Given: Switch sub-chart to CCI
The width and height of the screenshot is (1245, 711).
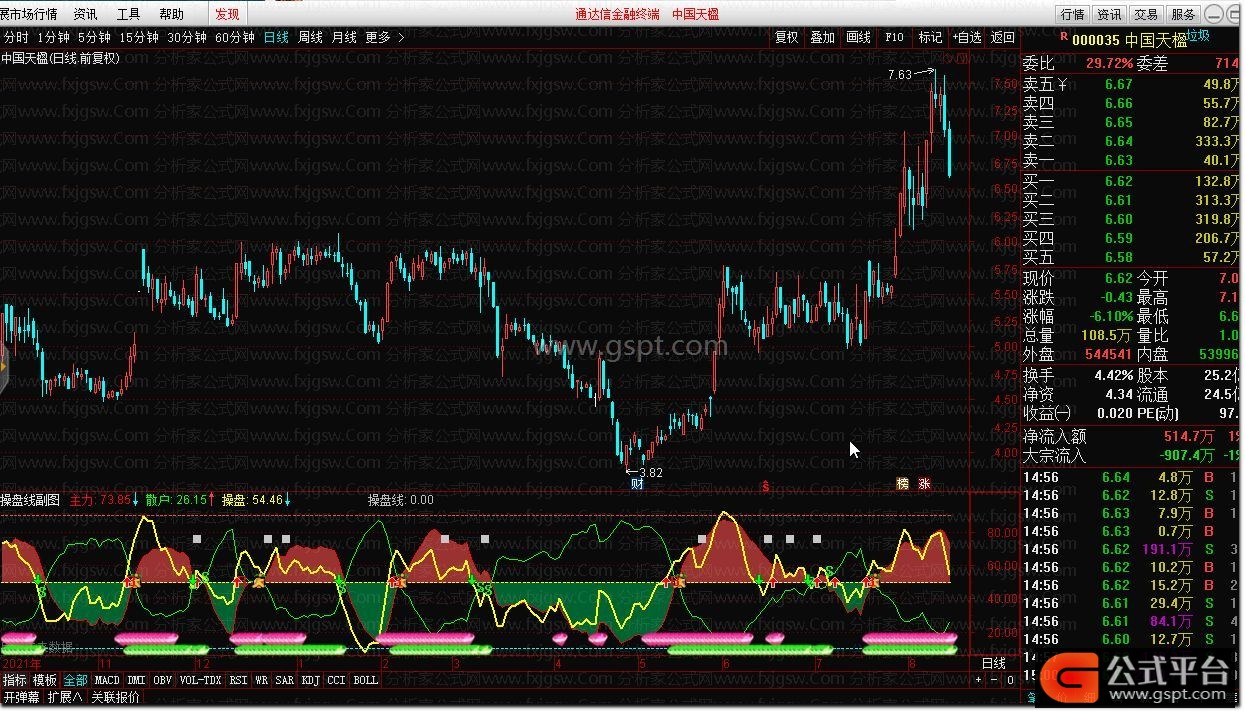Looking at the screenshot, I should click(x=337, y=680).
